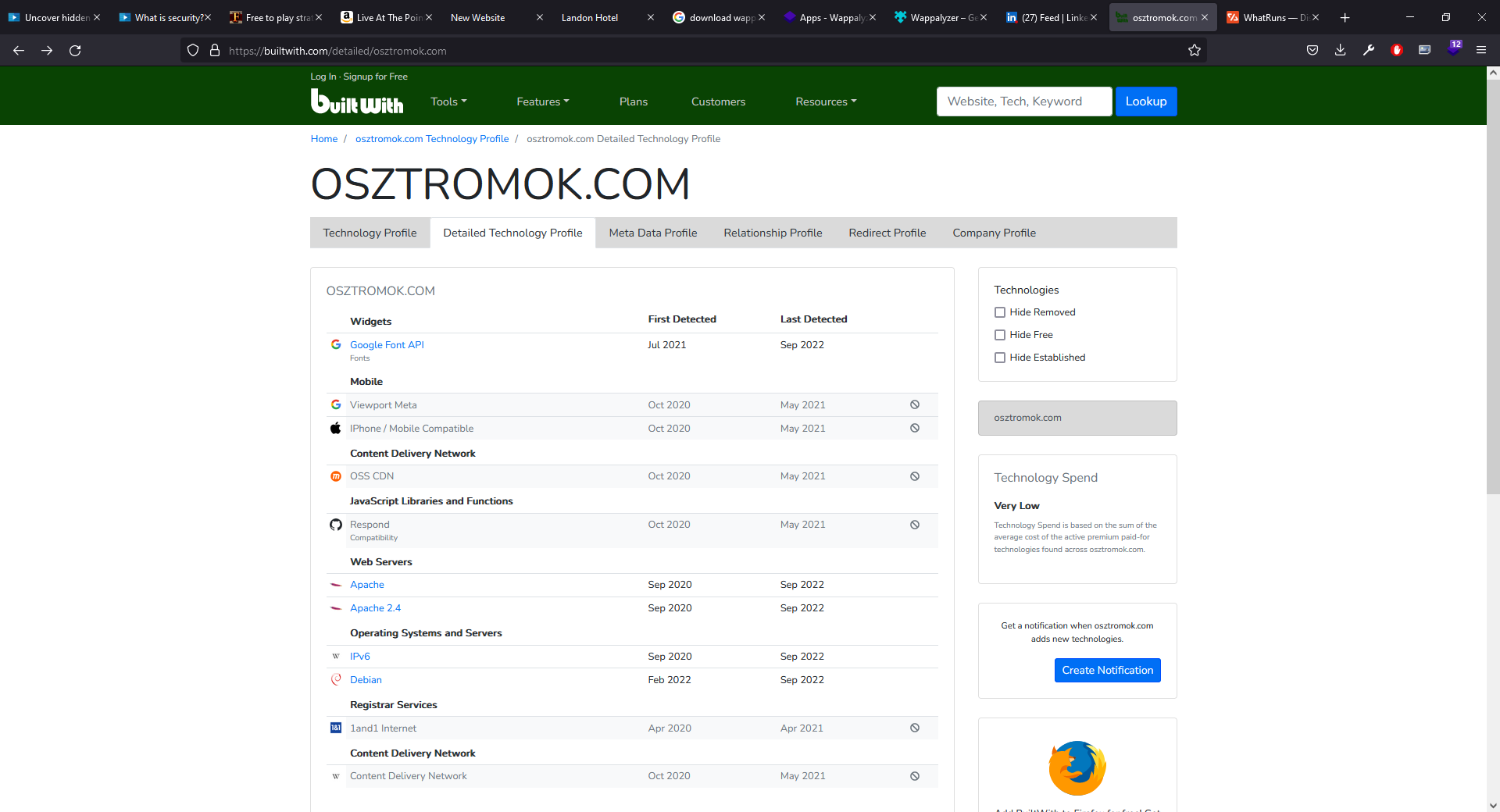Enable the Hide Removed checkbox
Screen dimensions: 1500x812
(1000, 312)
